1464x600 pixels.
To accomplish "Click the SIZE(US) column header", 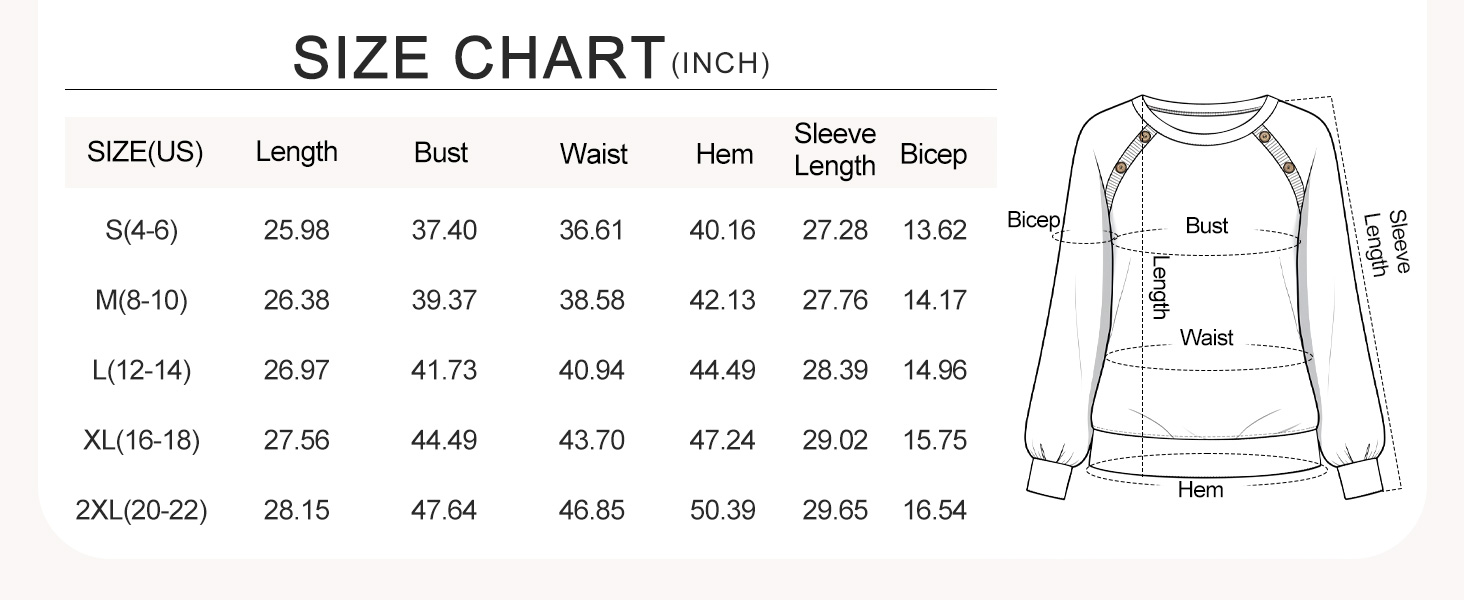I will click(145, 152).
